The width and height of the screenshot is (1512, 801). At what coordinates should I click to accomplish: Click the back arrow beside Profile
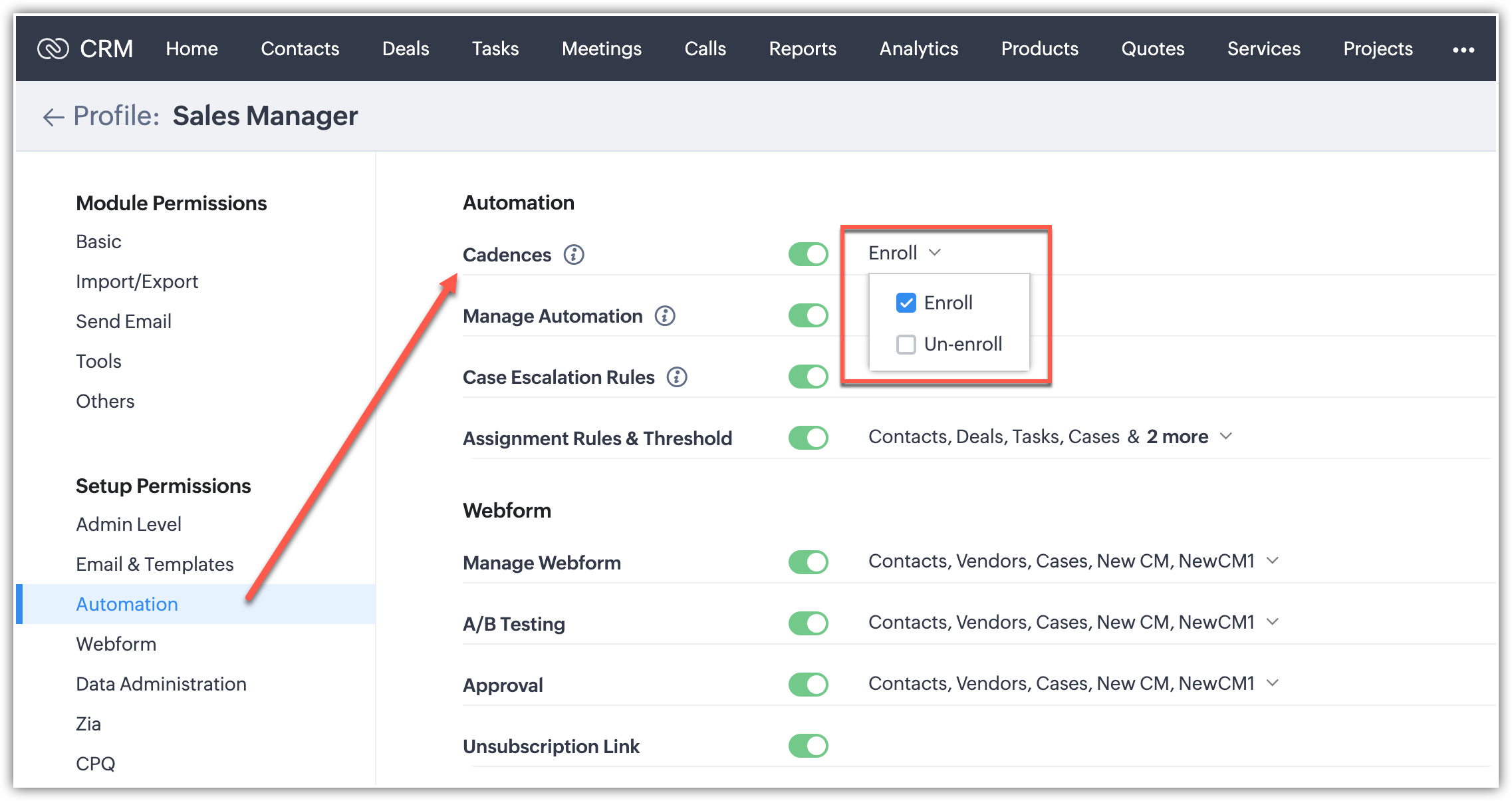(53, 117)
